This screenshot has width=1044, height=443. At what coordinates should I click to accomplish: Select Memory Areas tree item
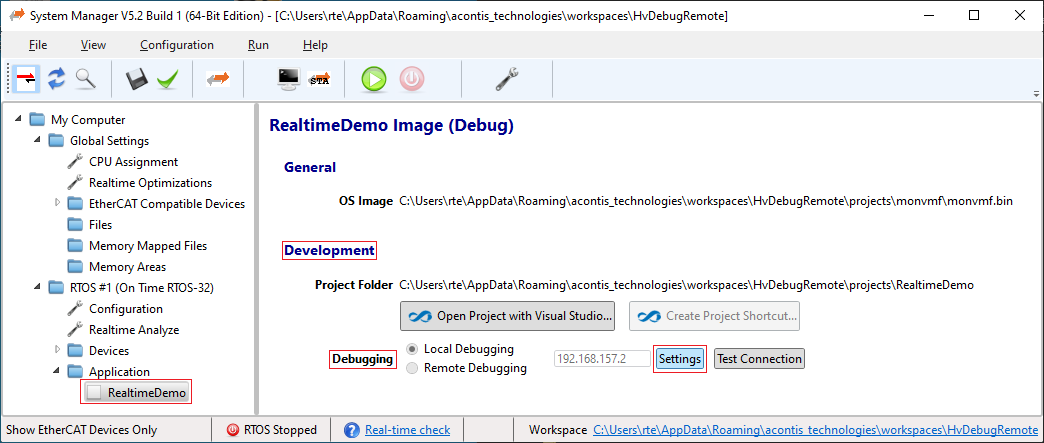click(128, 266)
